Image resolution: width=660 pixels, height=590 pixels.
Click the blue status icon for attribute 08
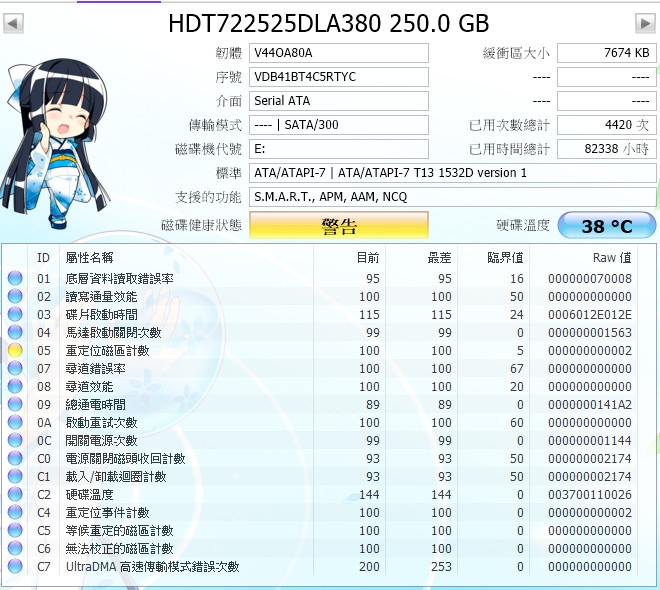pos(15,386)
